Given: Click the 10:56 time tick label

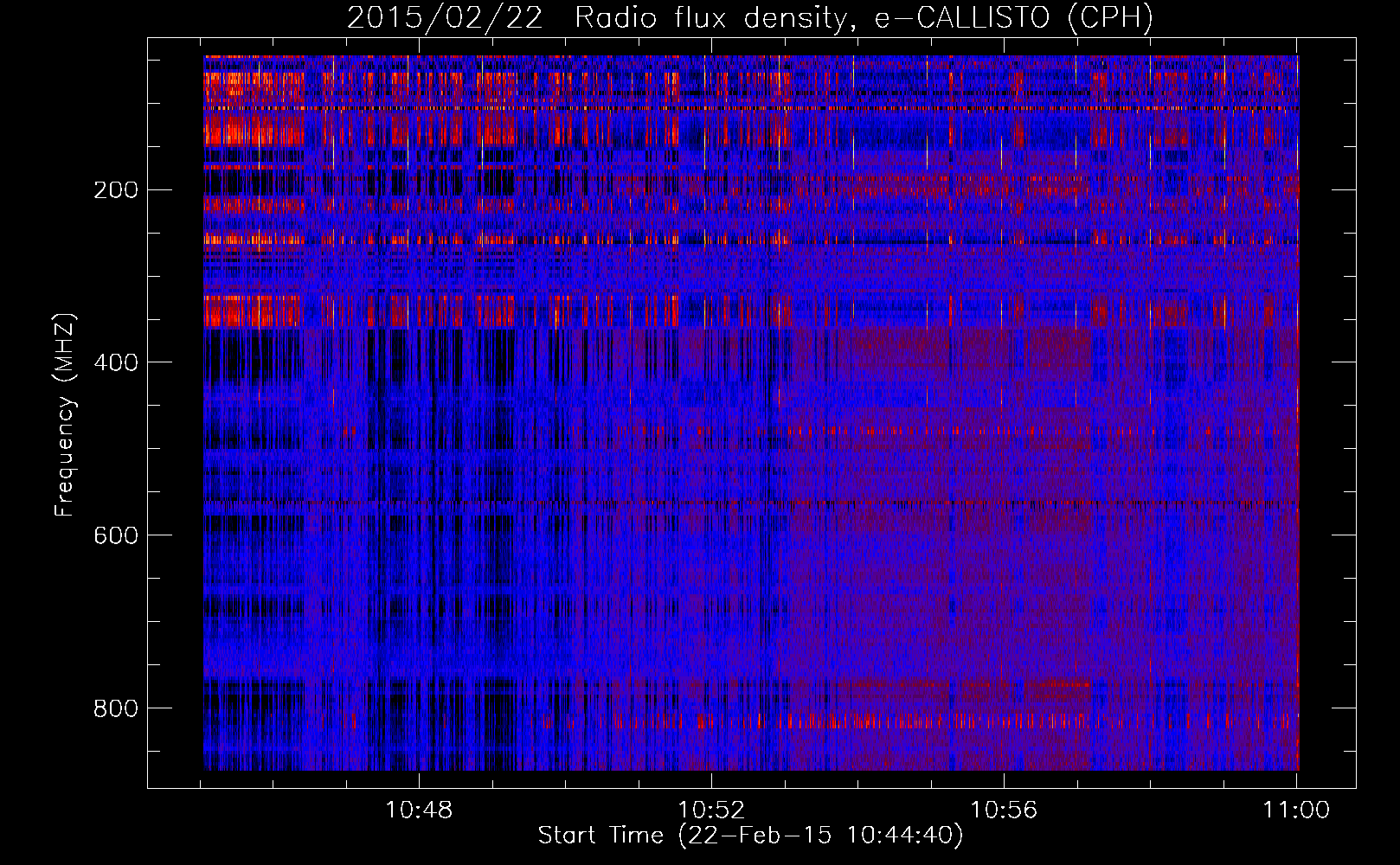Looking at the screenshot, I should [x=1004, y=810].
